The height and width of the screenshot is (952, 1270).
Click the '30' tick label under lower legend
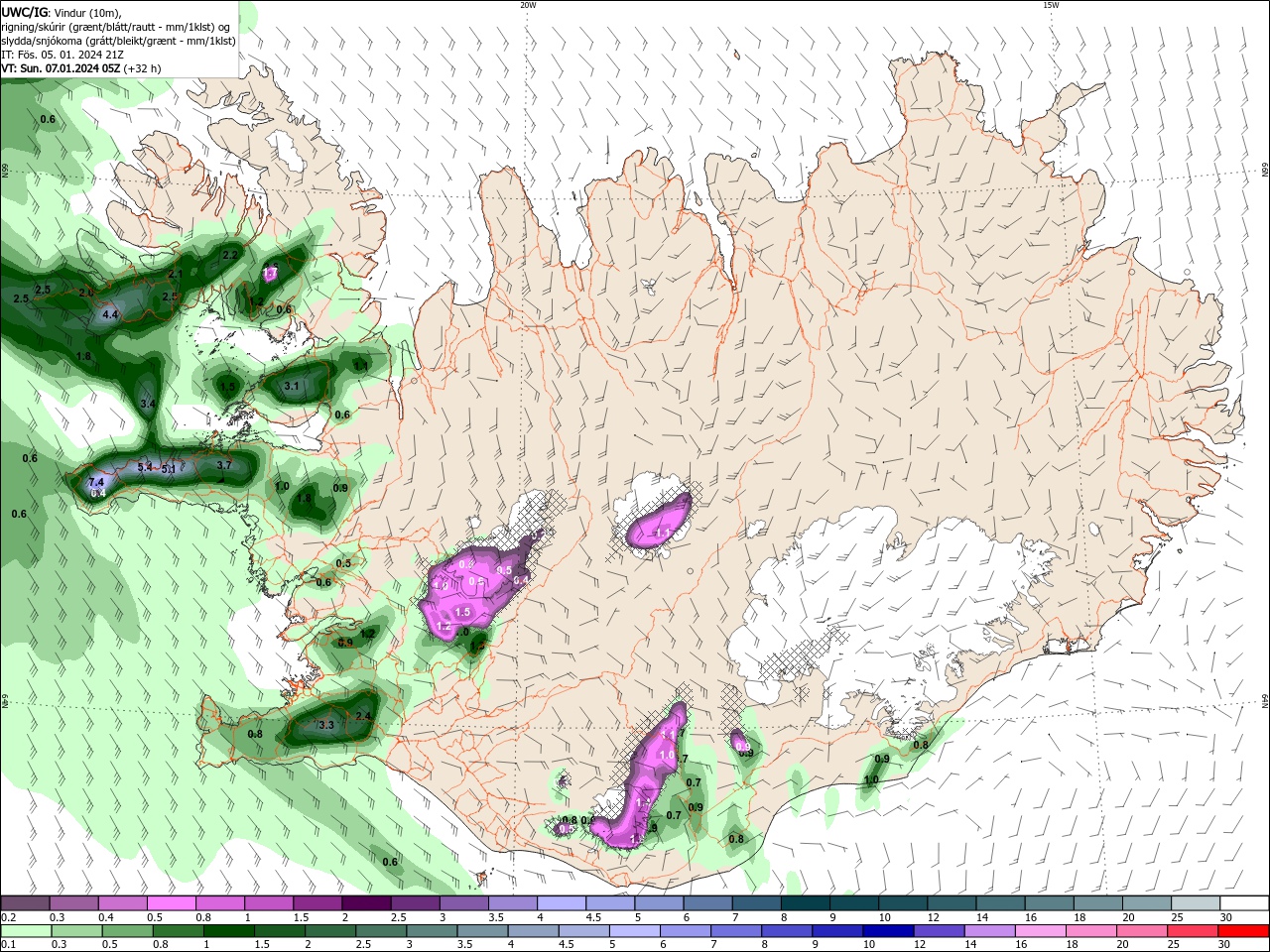point(1224,945)
